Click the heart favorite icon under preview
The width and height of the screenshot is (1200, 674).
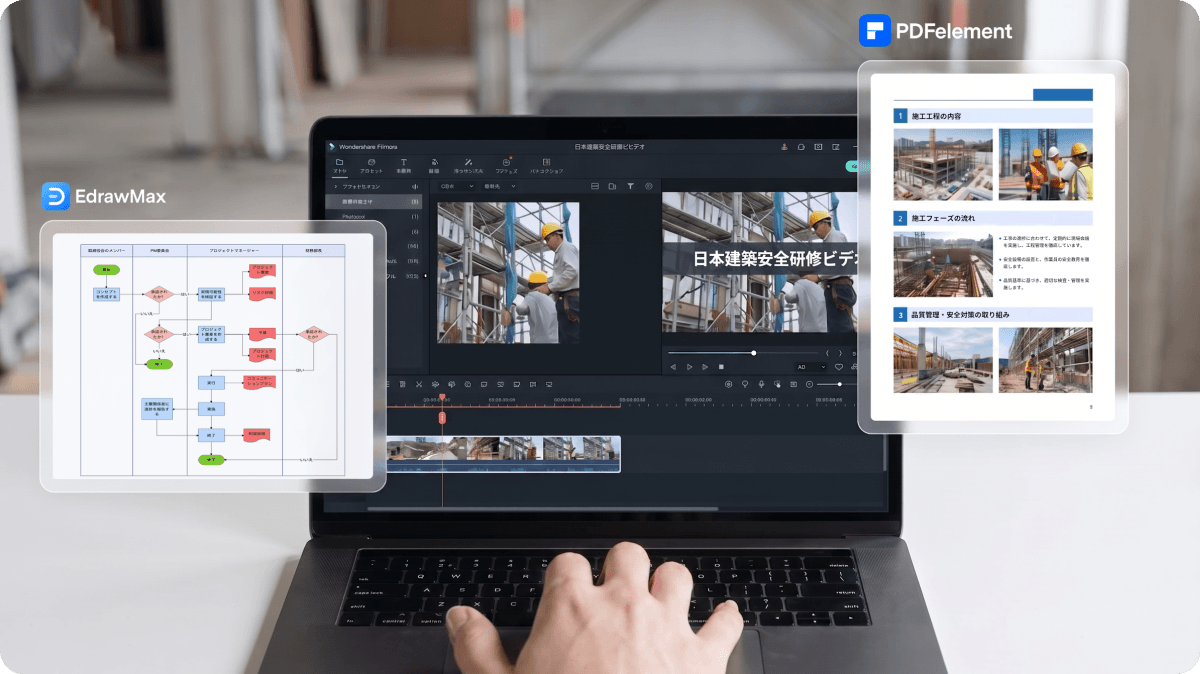(840, 367)
